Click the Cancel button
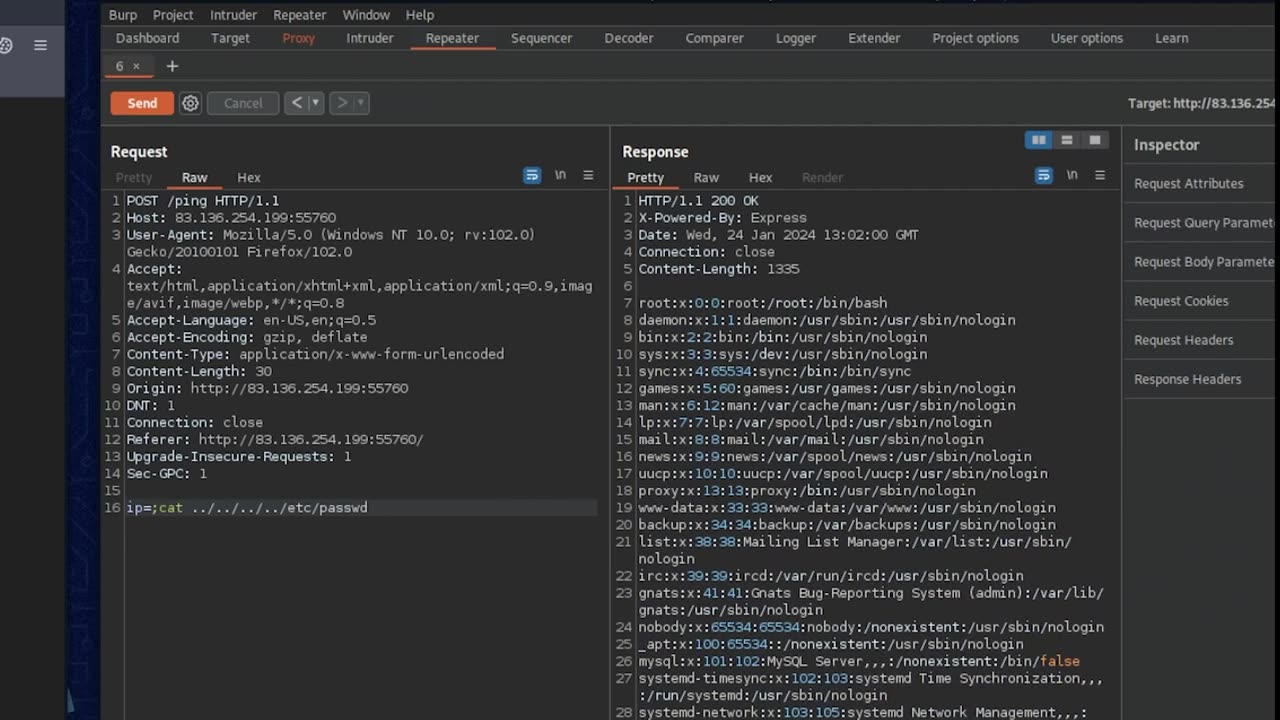The image size is (1280, 720). coord(243,103)
